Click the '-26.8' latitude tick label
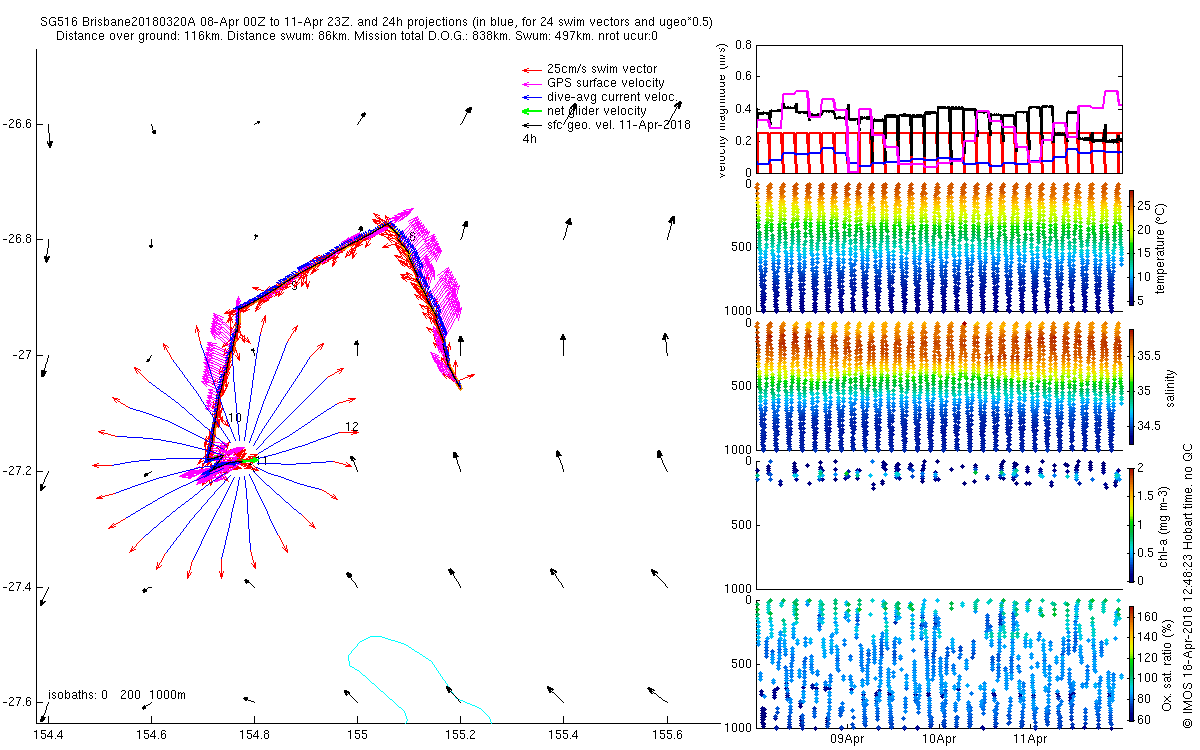1200x750 pixels. (18, 239)
